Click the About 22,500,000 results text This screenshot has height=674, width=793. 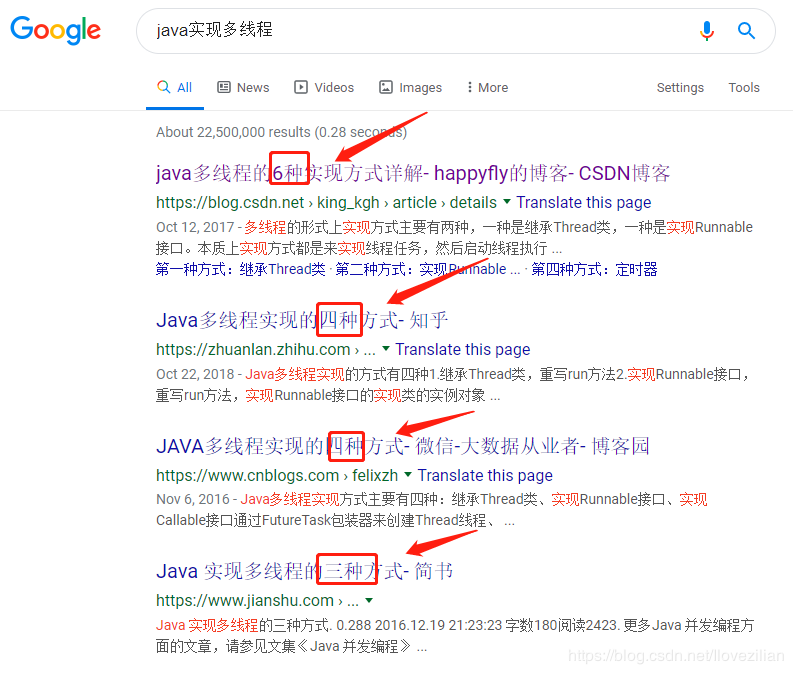pyautogui.click(x=281, y=132)
